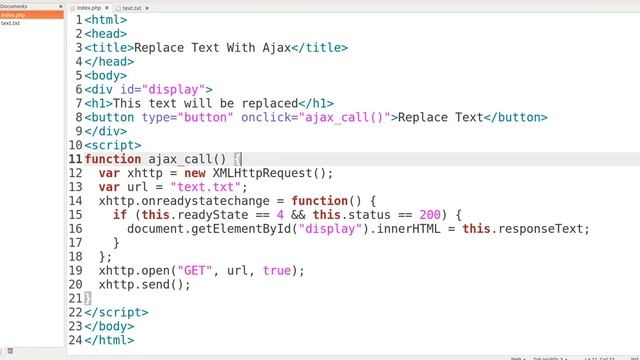Close the index.php tab
The width and height of the screenshot is (640, 360).
[107, 8]
